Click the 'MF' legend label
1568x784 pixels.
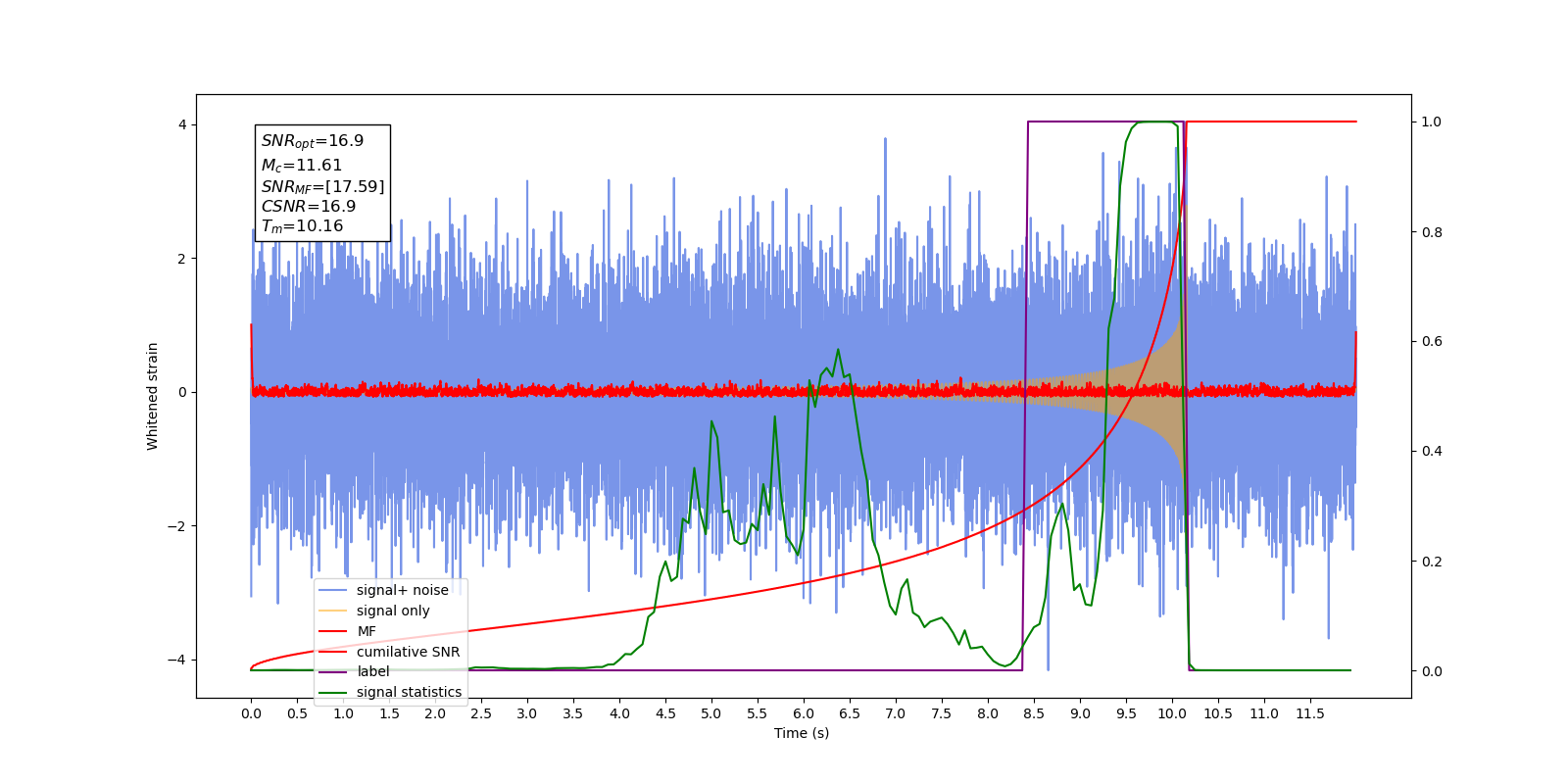click(x=367, y=631)
